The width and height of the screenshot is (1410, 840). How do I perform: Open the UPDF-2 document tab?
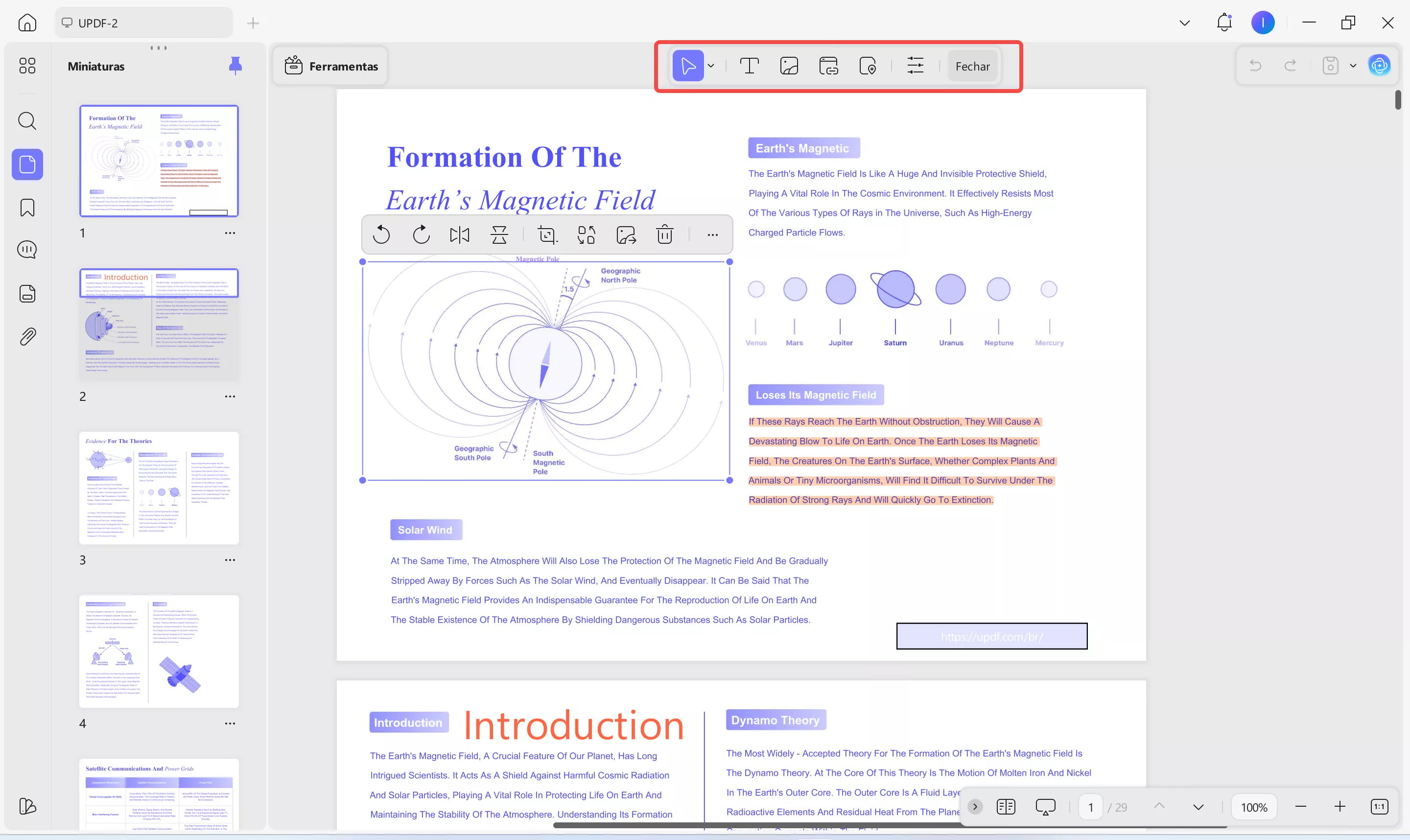pyautogui.click(x=143, y=23)
